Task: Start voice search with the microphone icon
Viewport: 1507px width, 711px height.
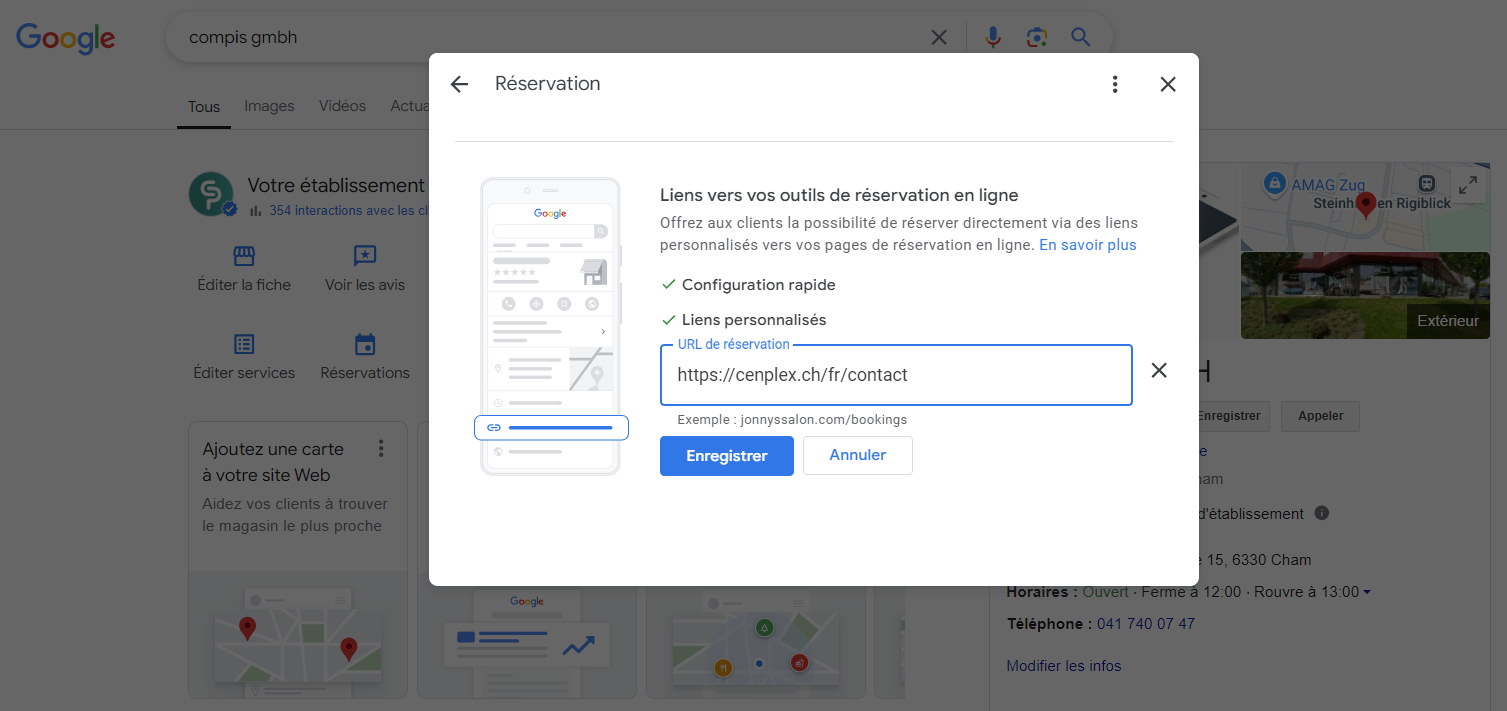Action: click(x=992, y=38)
